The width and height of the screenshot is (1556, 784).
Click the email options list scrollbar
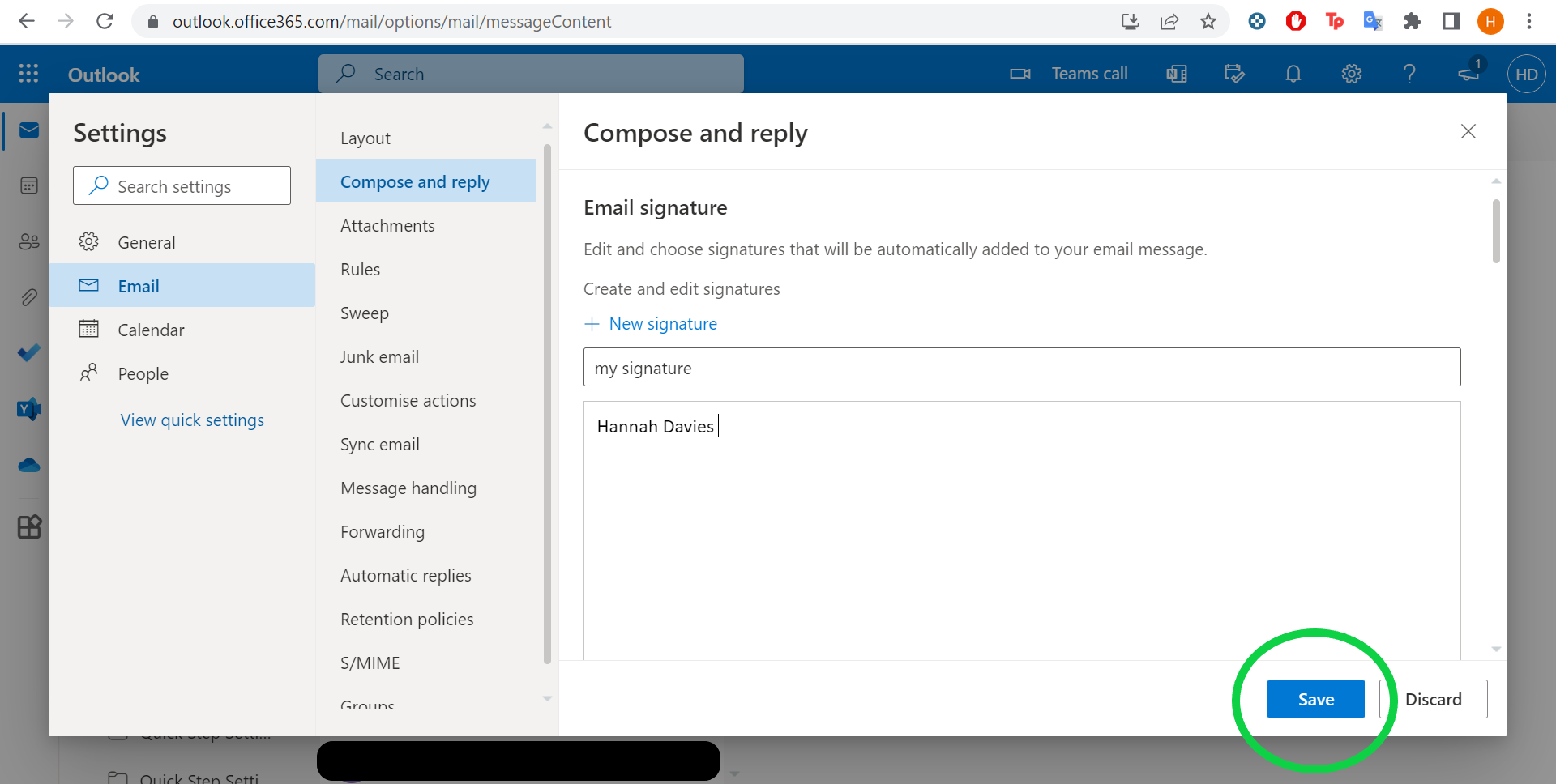pos(547,403)
